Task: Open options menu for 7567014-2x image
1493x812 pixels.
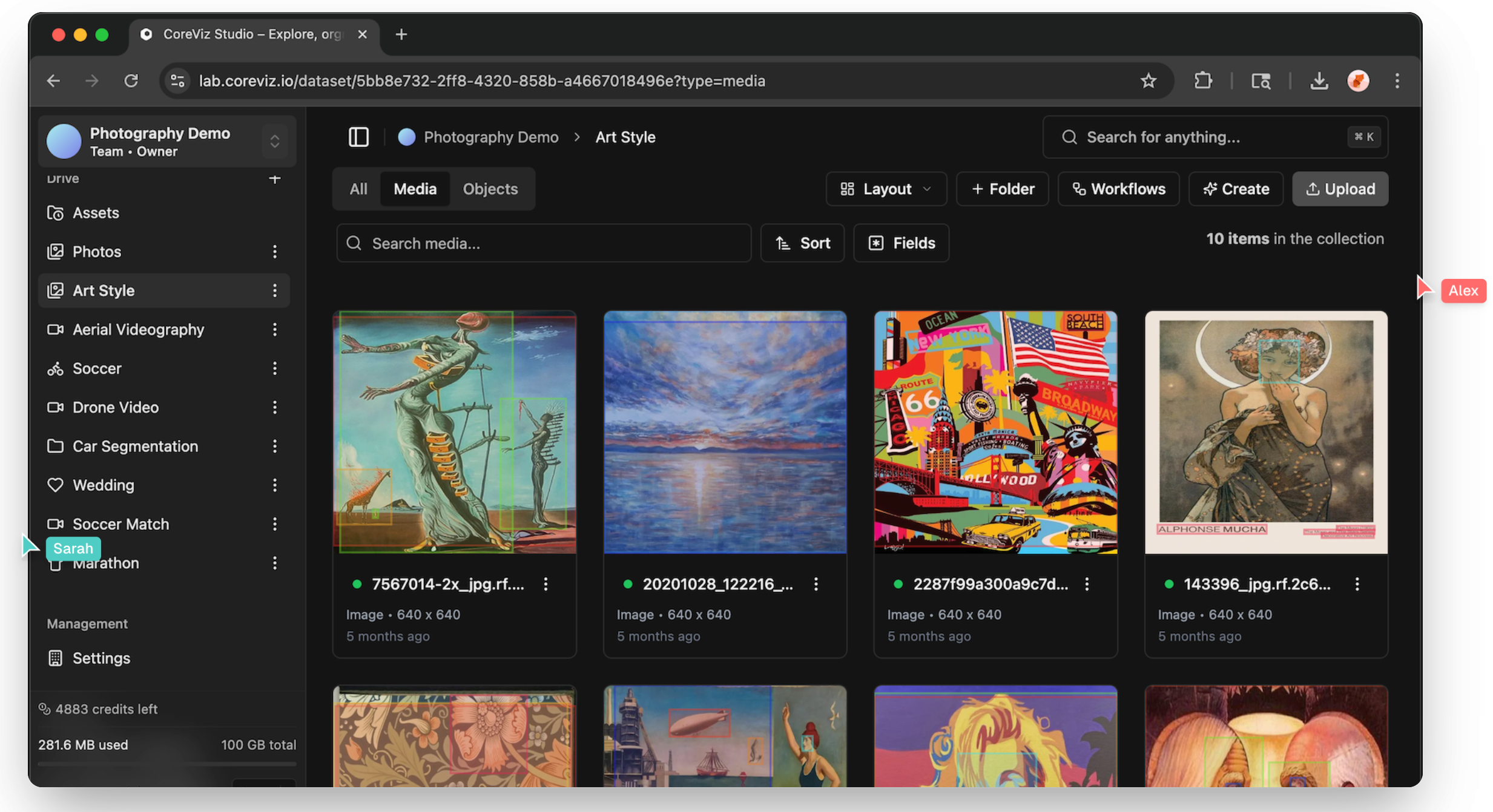Action: pos(545,584)
